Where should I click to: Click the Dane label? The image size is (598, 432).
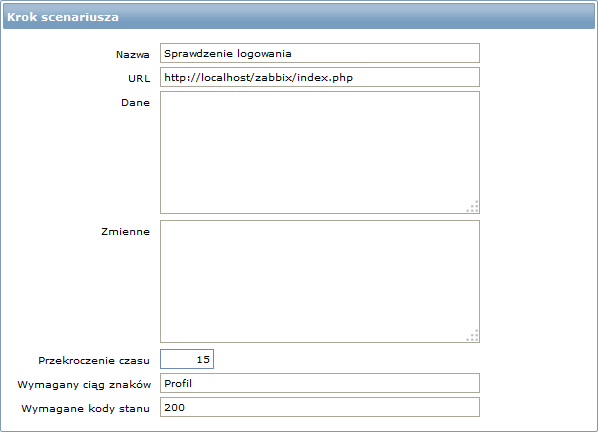[135, 103]
